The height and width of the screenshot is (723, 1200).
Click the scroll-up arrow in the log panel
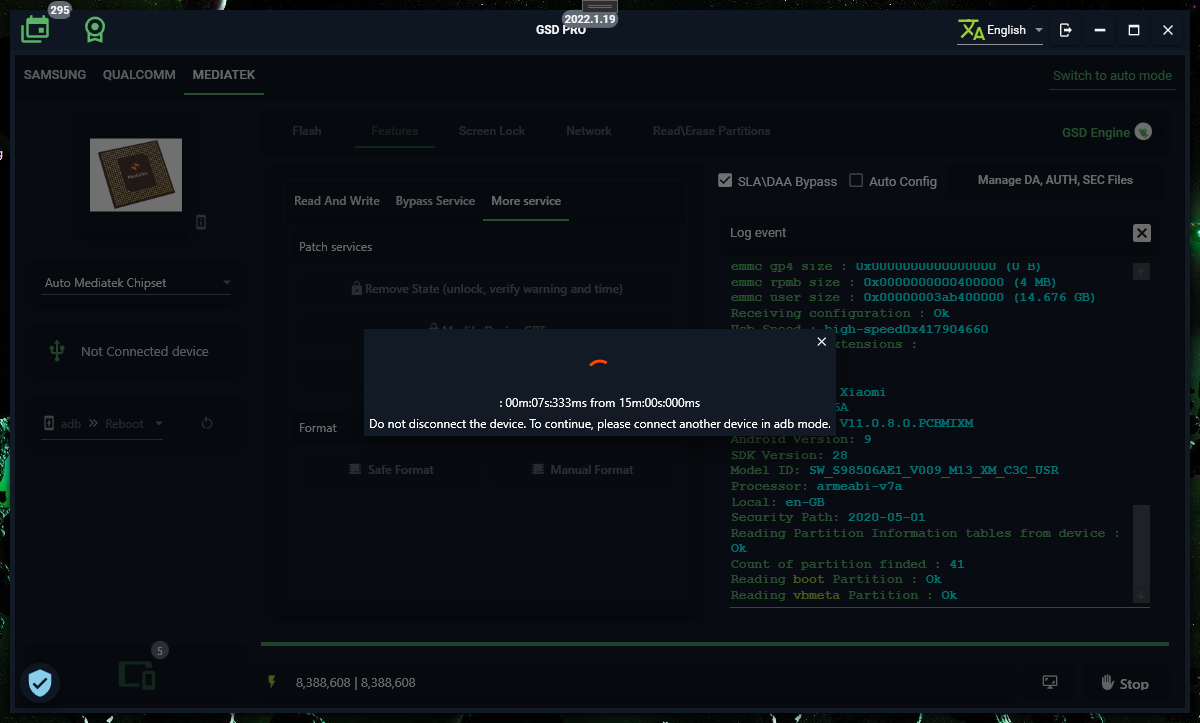tap(1141, 271)
